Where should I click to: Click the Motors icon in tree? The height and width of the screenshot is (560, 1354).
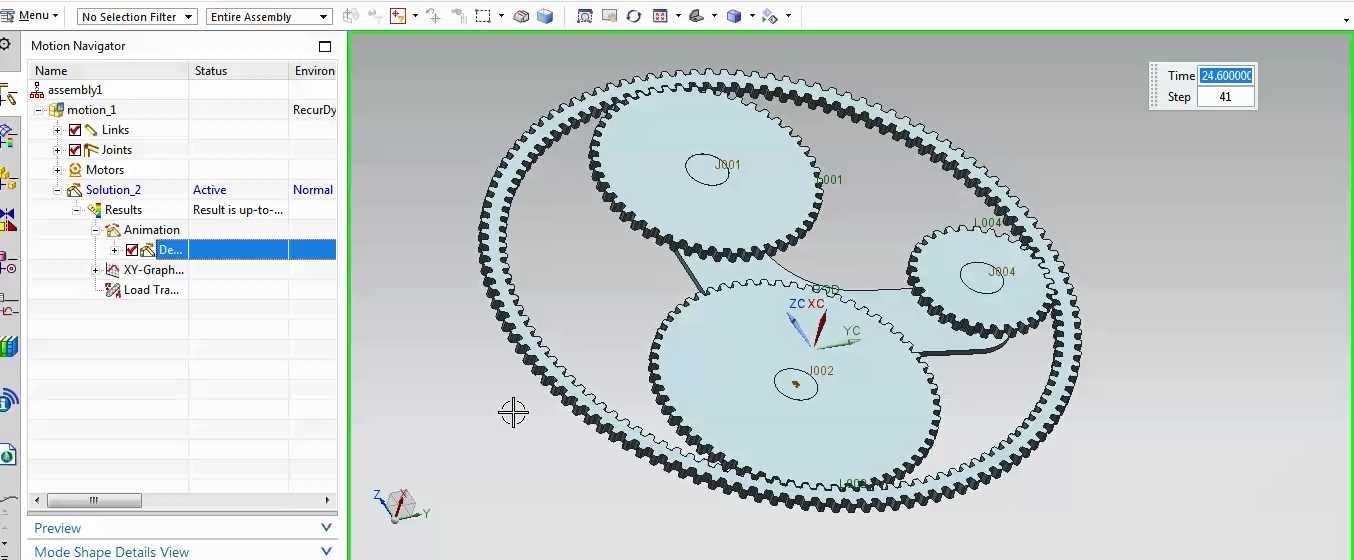[75, 170]
